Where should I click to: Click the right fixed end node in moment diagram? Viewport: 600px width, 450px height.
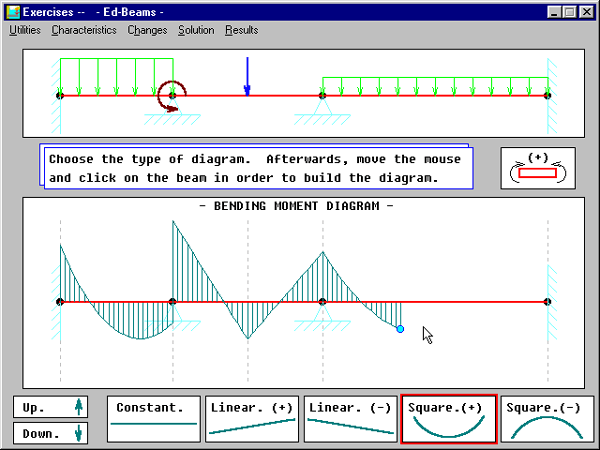548,302
